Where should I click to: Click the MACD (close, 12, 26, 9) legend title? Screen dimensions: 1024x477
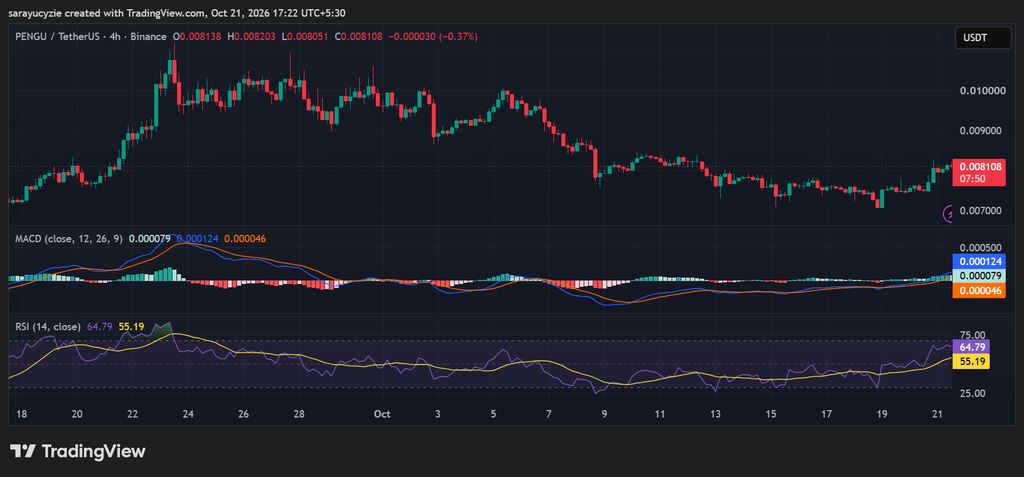coord(69,239)
